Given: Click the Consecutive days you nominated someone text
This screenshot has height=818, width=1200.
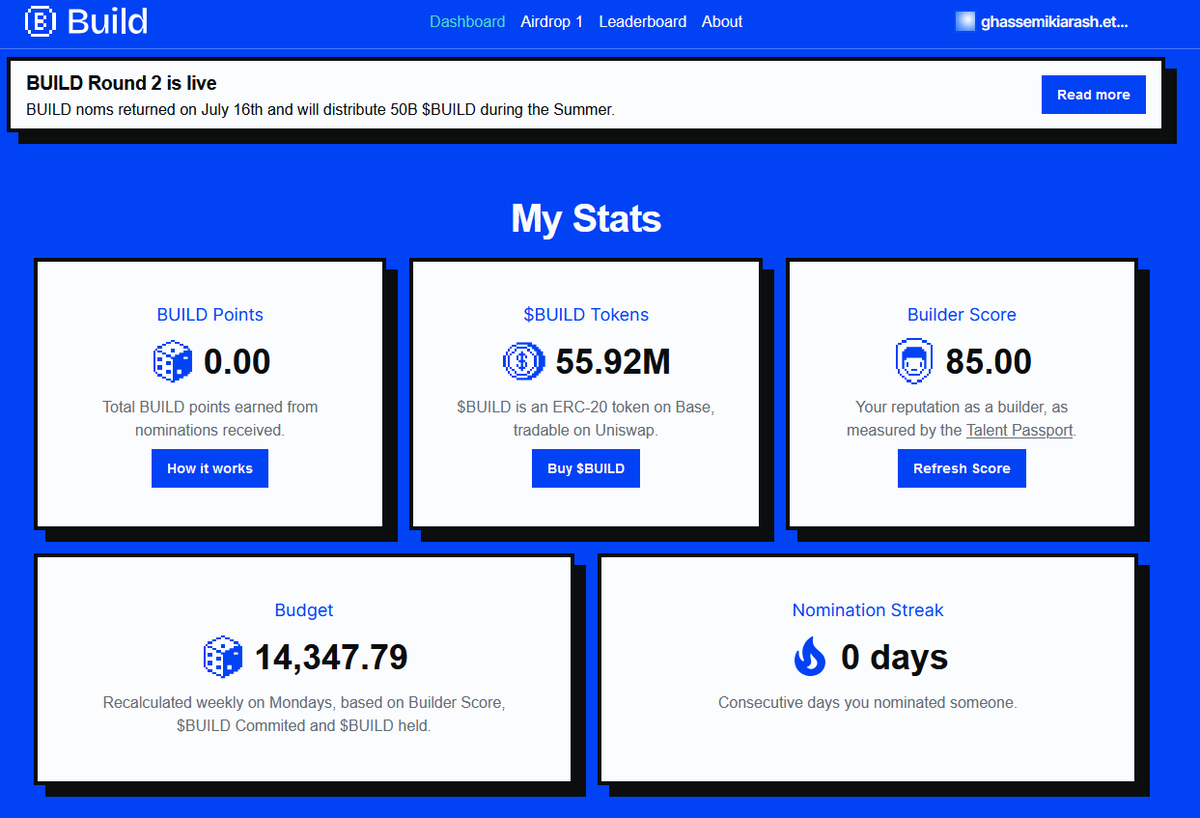Looking at the screenshot, I should pyautogui.click(x=868, y=703).
